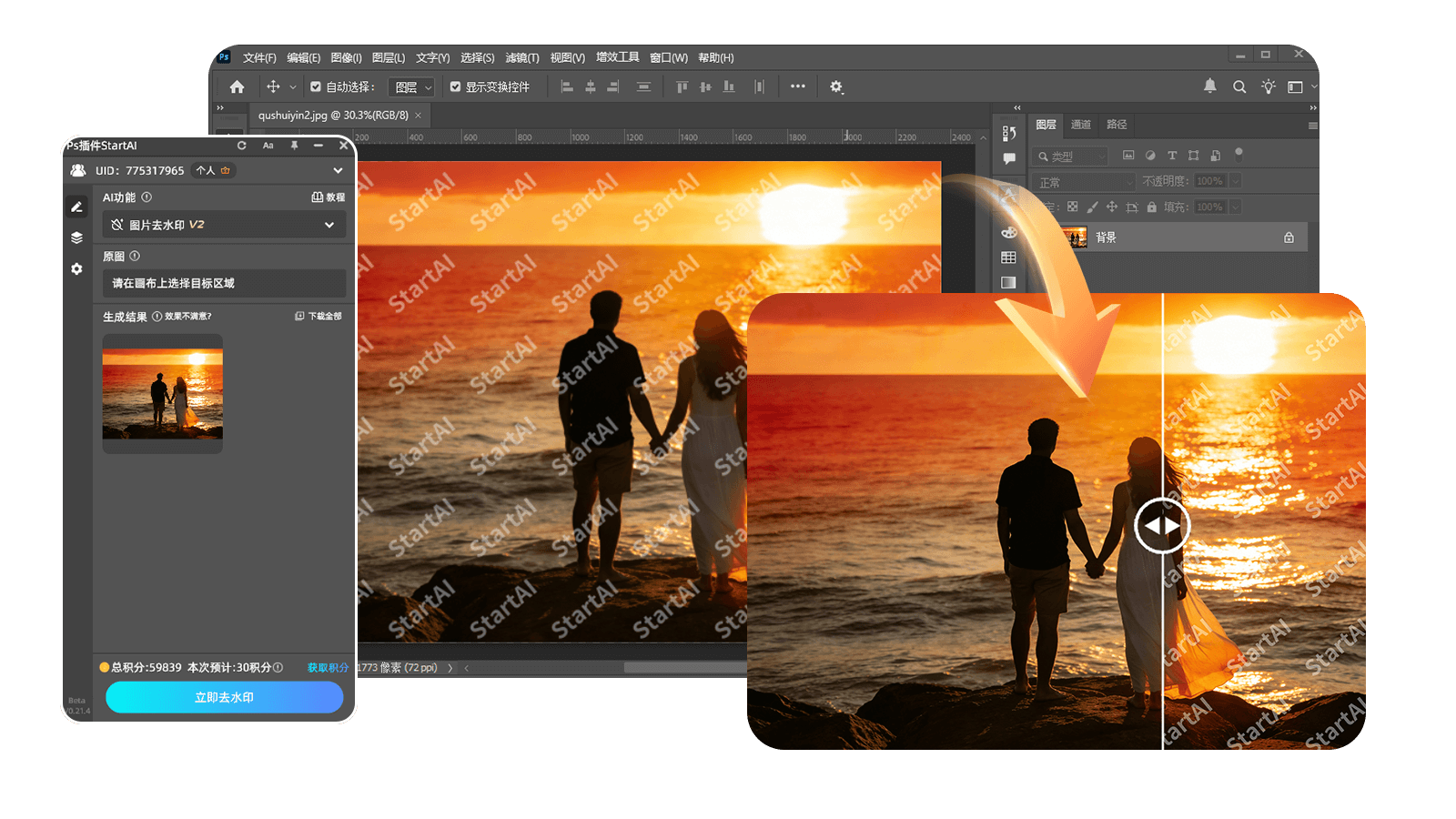The width and height of the screenshot is (1456, 819).
Task: Switch to the 通道 tab
Action: click(x=1080, y=125)
